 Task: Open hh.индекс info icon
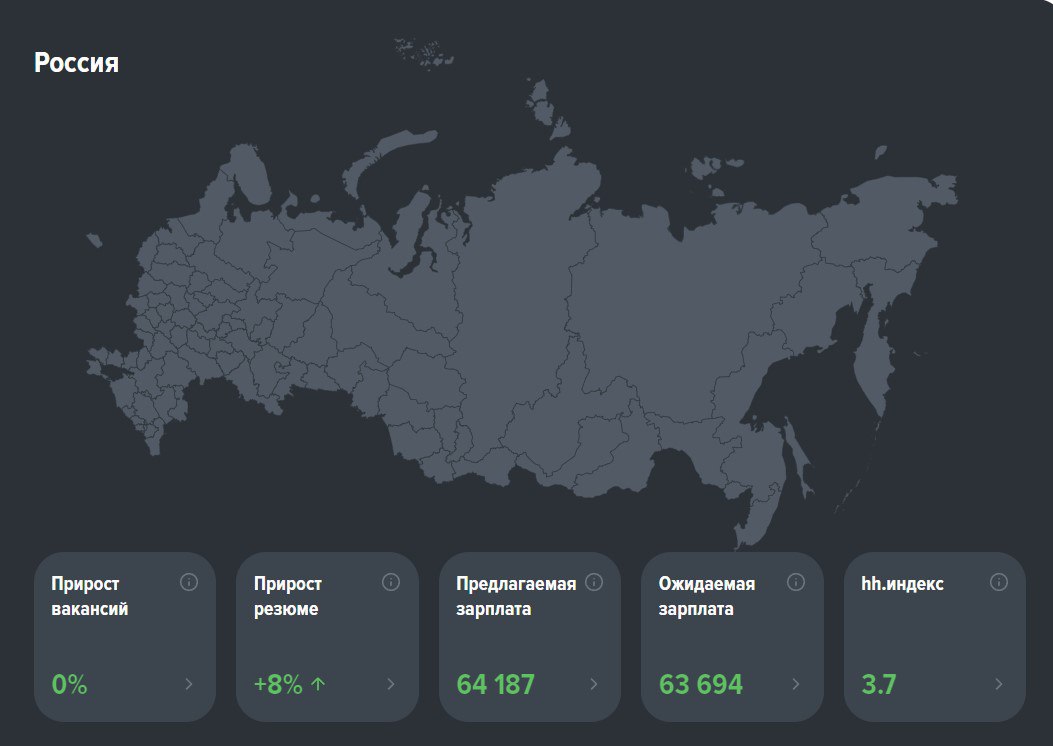[998, 582]
